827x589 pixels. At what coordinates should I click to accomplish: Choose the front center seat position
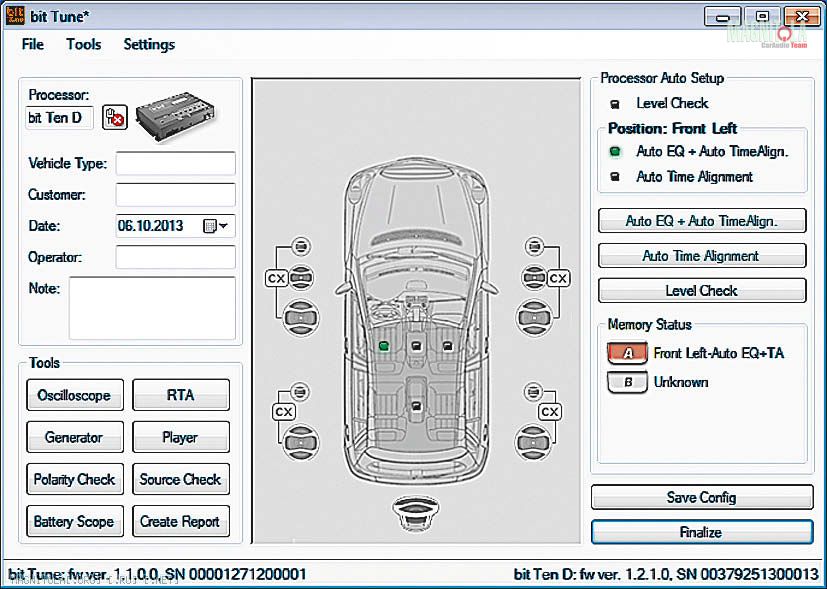pyautogui.click(x=416, y=346)
